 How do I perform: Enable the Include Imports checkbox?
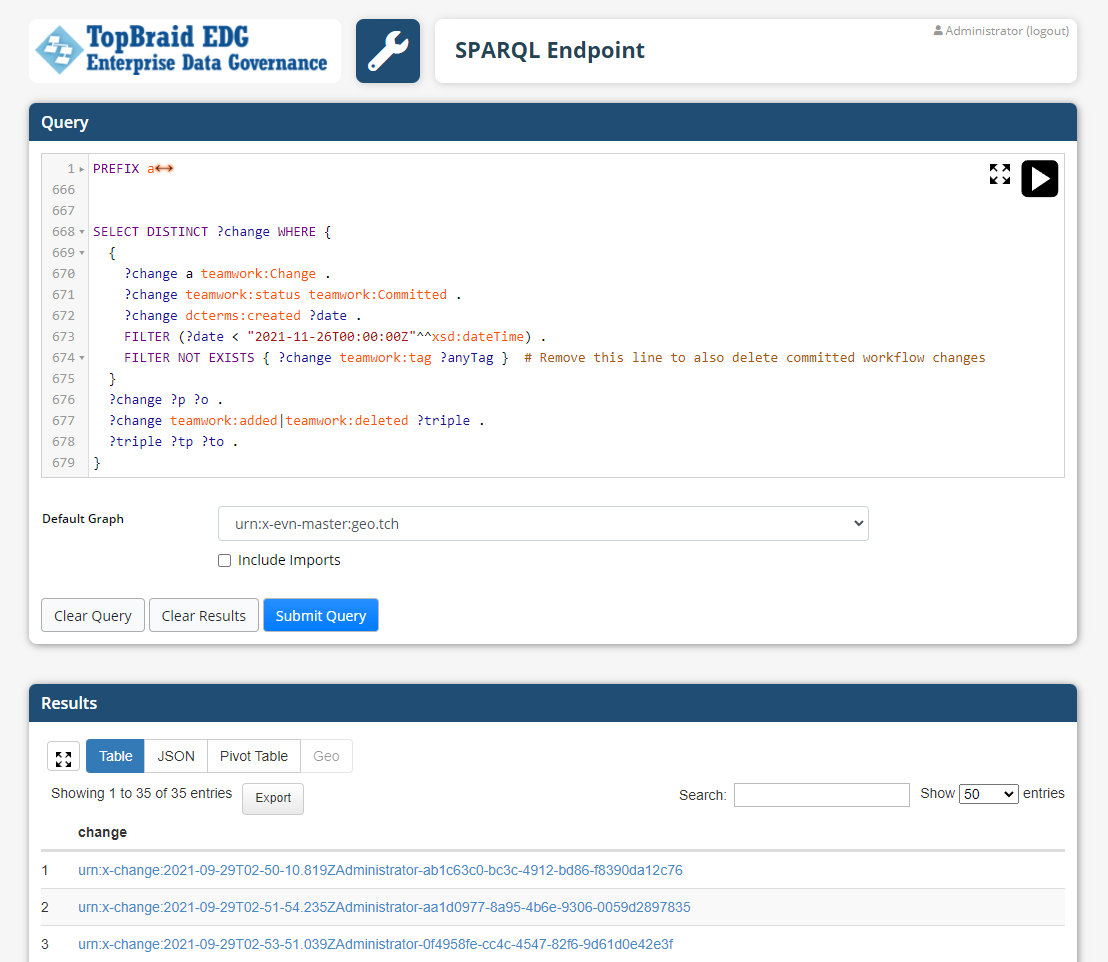pyautogui.click(x=224, y=560)
